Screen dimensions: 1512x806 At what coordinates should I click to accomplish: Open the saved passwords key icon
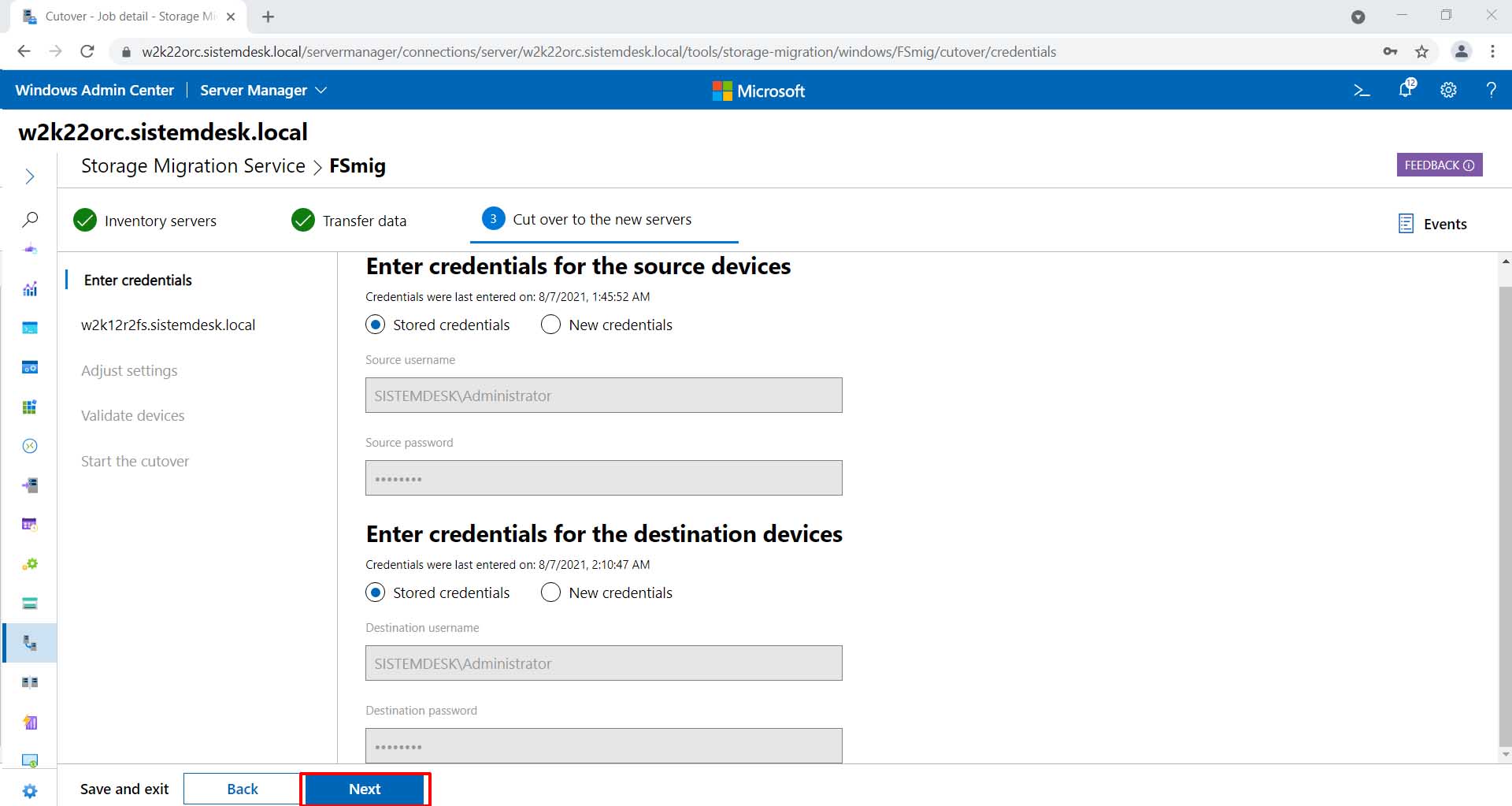tap(1390, 51)
